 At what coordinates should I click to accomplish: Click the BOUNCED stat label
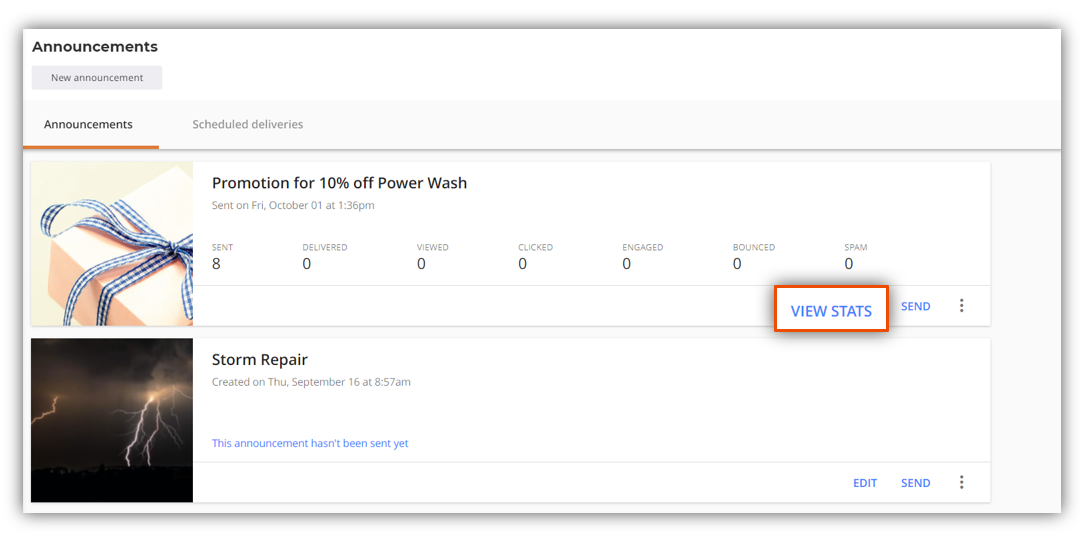click(x=754, y=247)
